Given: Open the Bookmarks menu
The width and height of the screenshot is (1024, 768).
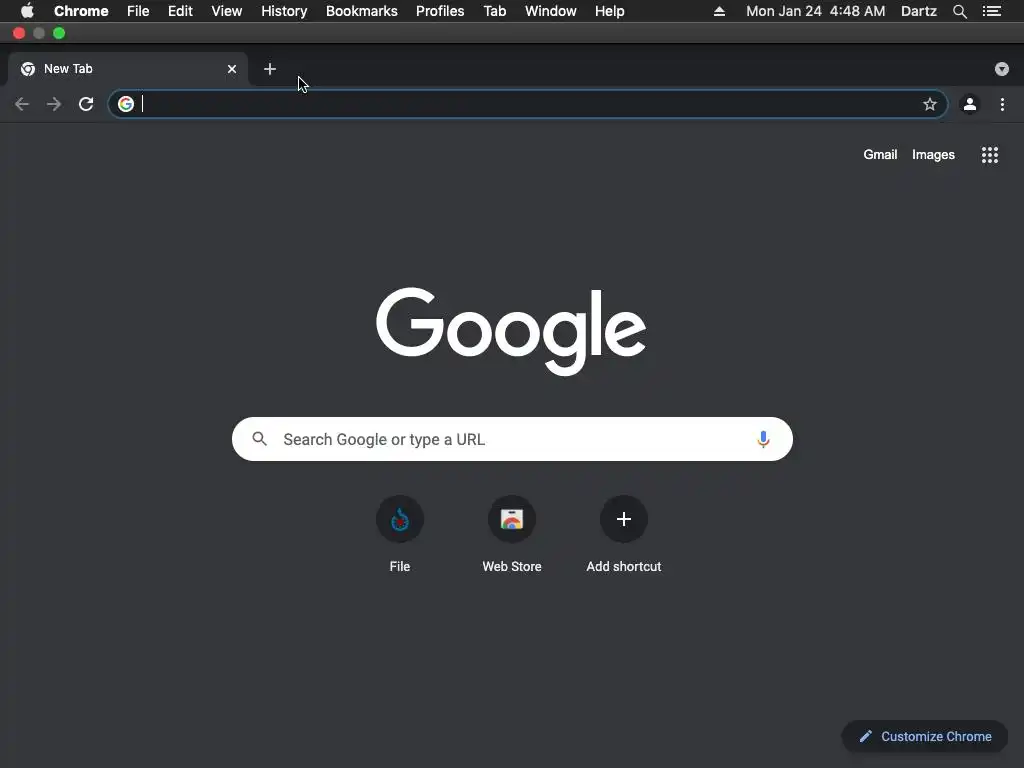Looking at the screenshot, I should 362,11.
